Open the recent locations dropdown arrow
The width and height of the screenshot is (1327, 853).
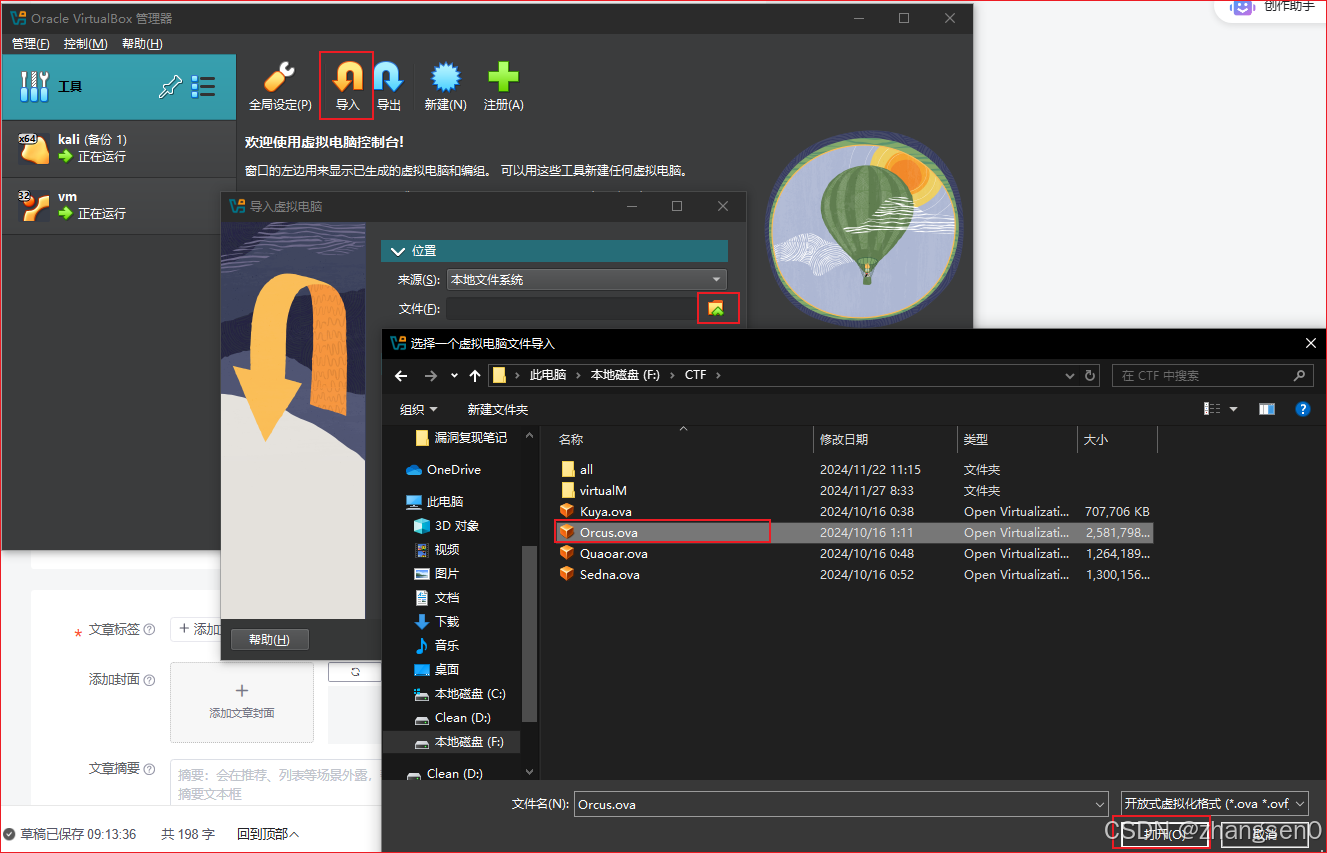(x=454, y=376)
